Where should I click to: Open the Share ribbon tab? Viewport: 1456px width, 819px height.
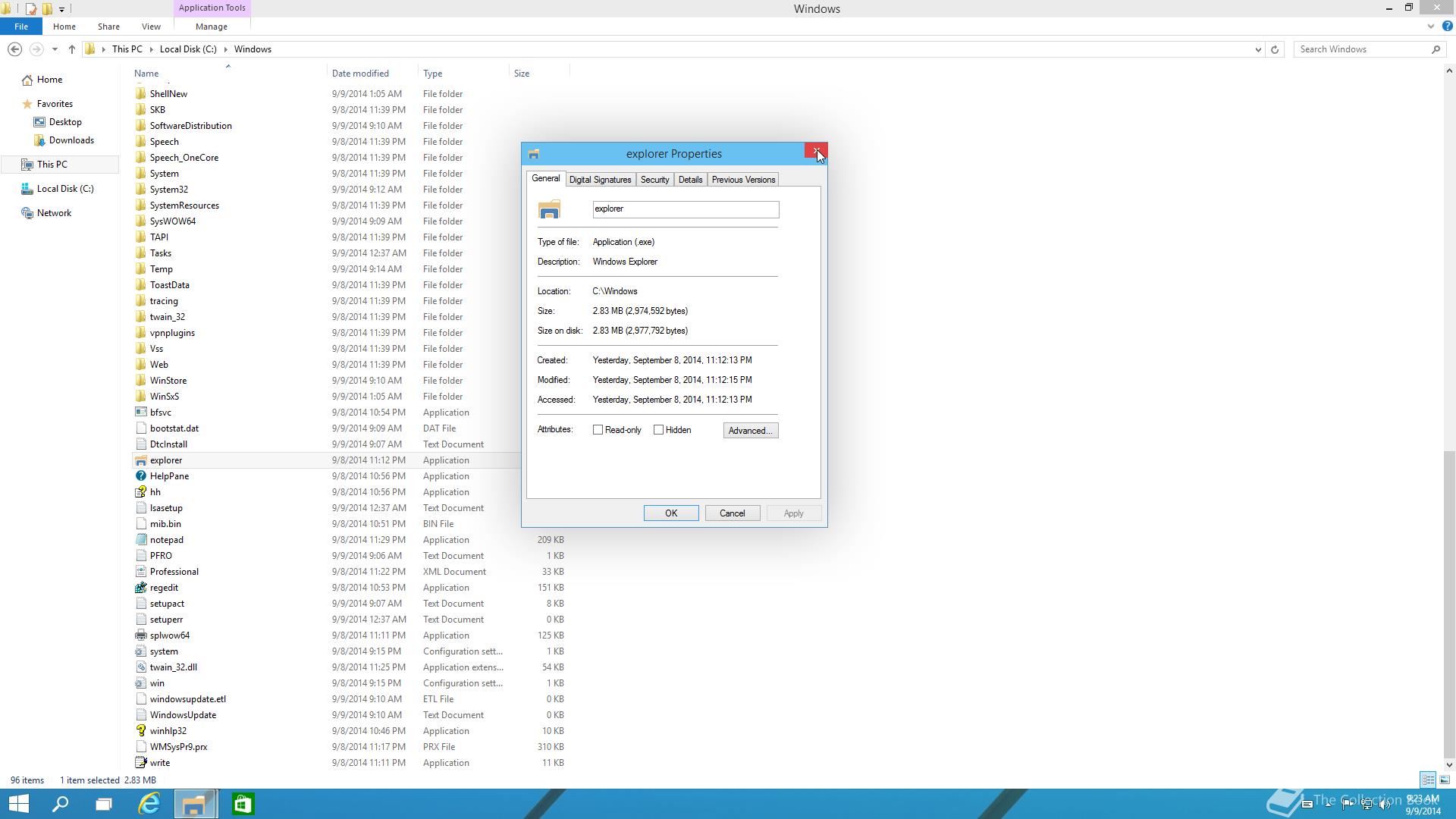tap(108, 26)
